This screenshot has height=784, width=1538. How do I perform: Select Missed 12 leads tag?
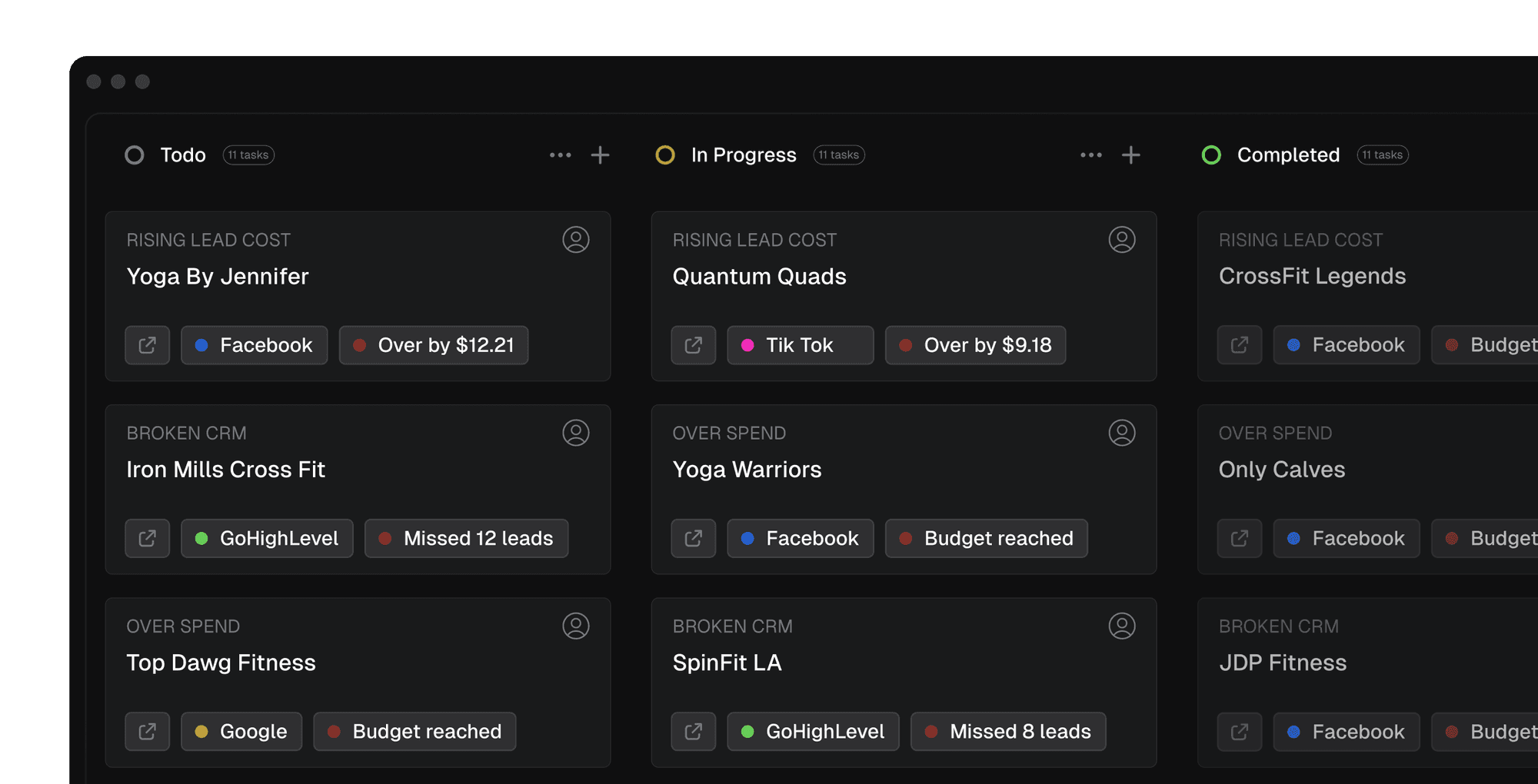(467, 538)
